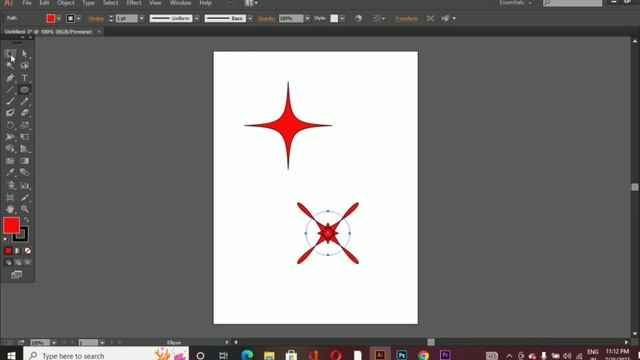Open the Select menu
This screenshot has width=640, height=360.
coord(111,3)
